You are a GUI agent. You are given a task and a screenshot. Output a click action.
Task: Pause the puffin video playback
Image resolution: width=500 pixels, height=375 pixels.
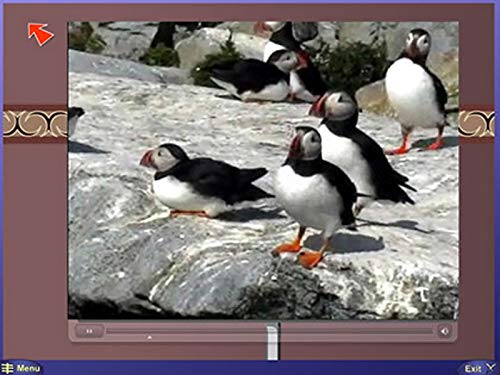coord(89,331)
